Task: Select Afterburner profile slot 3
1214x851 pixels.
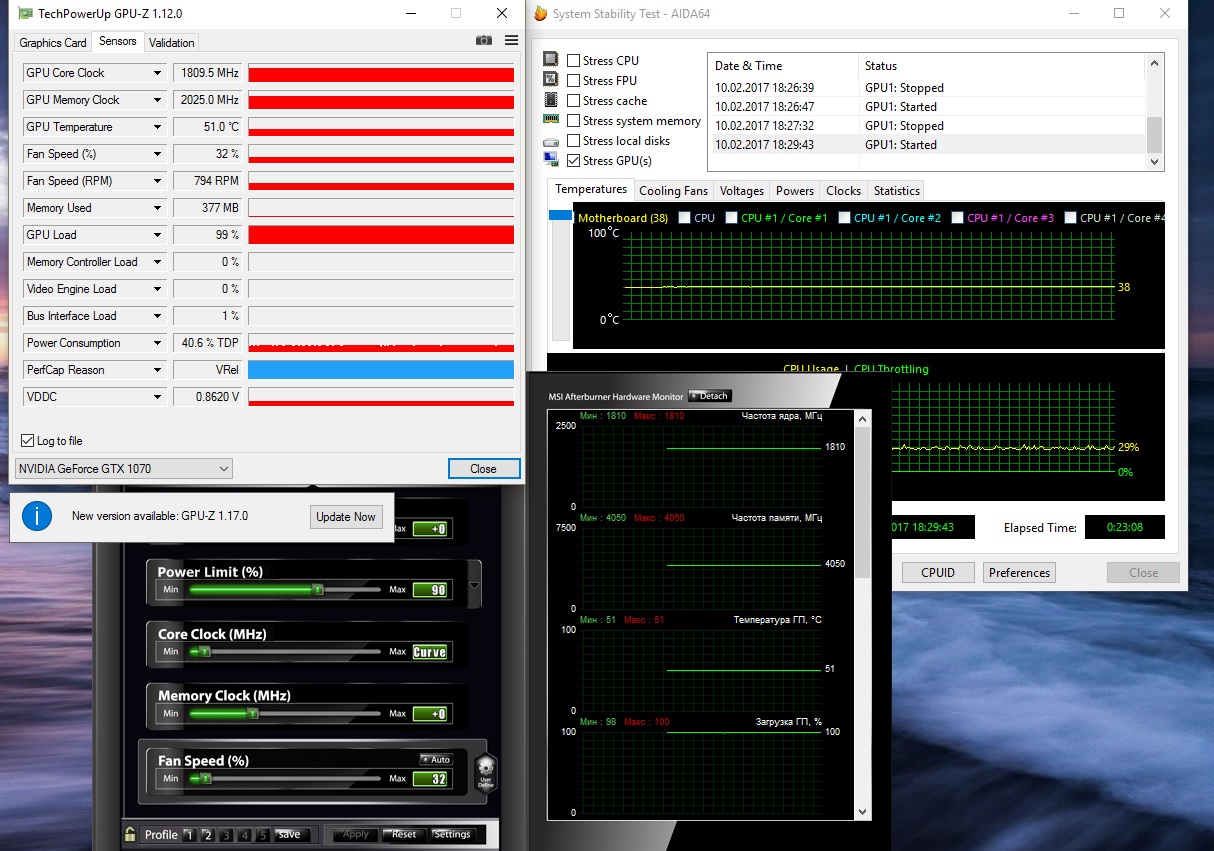Action: (226, 835)
